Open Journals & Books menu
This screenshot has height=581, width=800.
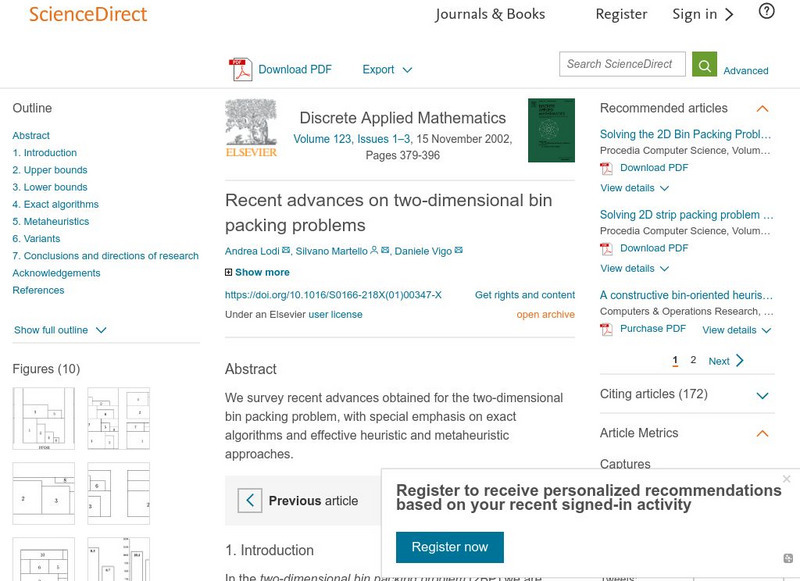490,14
